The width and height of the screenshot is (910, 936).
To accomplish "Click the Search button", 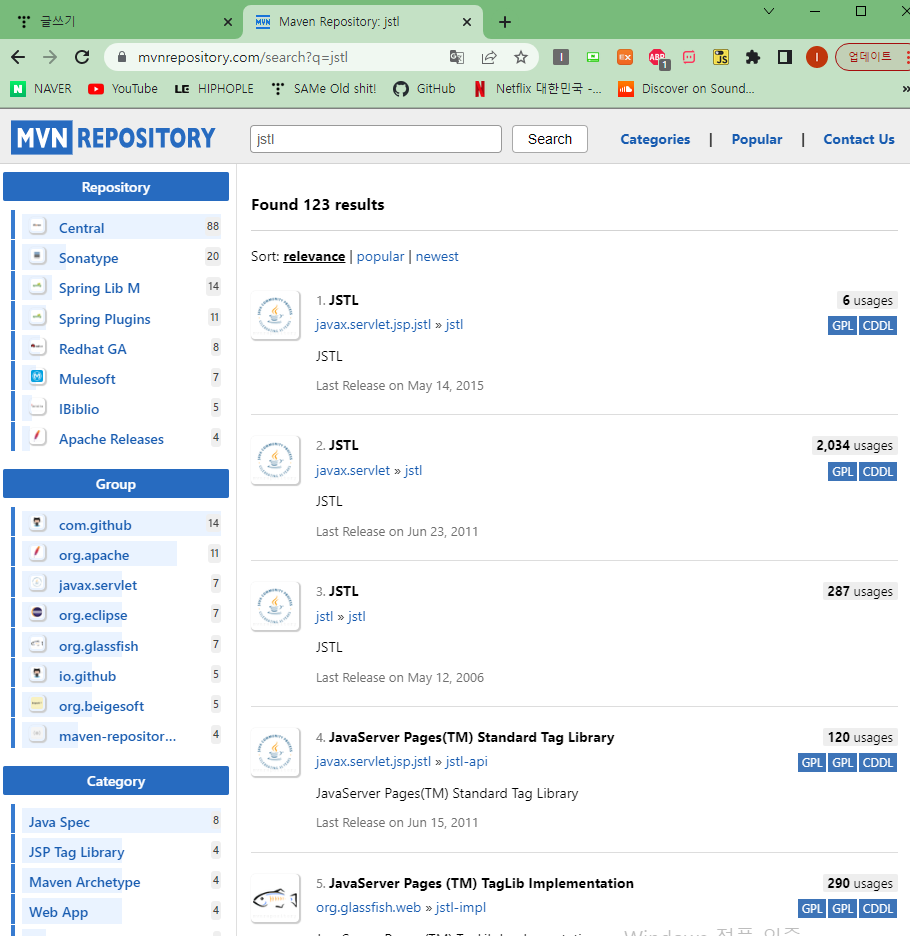I will [x=549, y=139].
